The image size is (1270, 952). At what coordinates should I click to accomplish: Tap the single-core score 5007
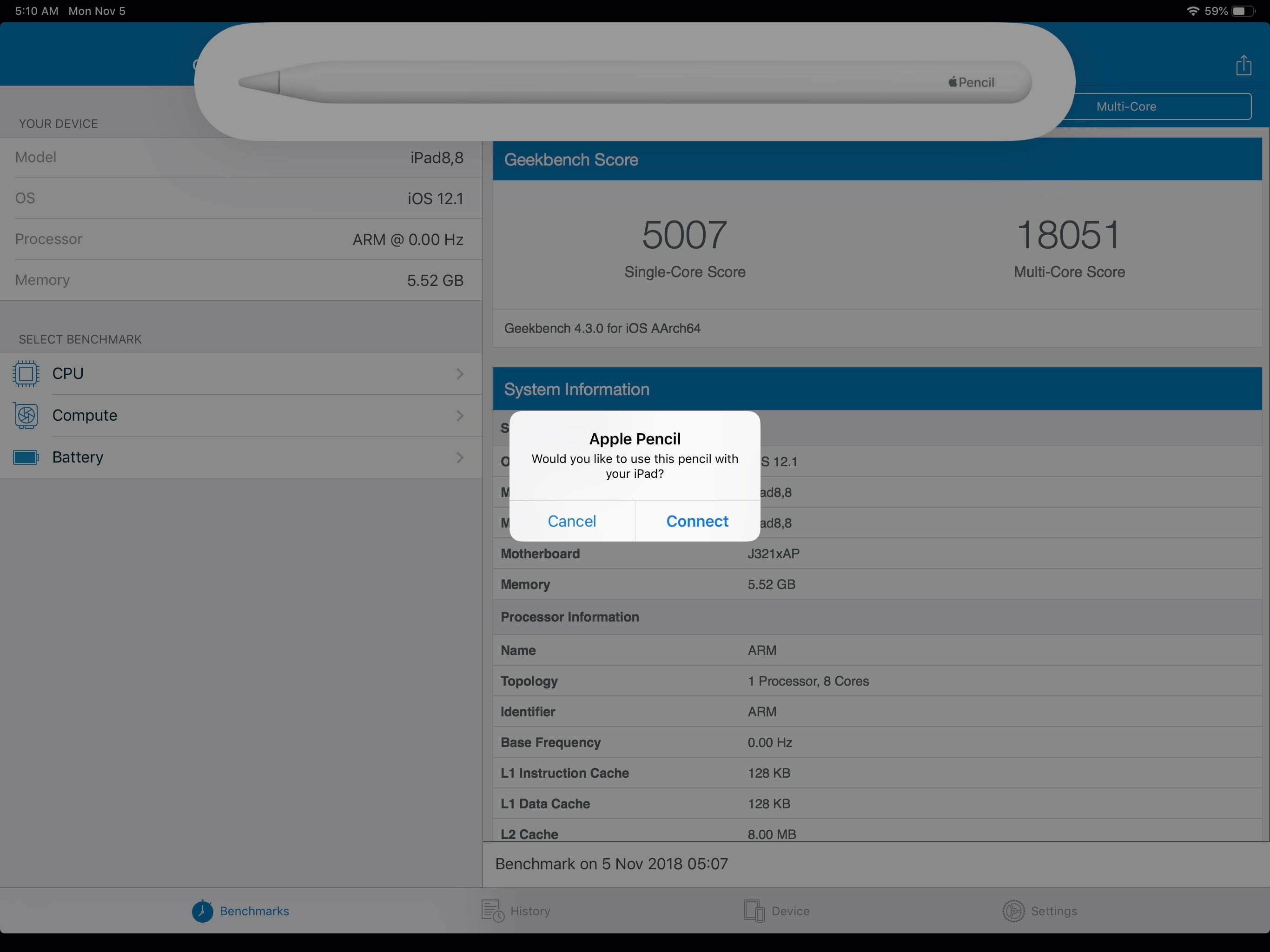[684, 235]
